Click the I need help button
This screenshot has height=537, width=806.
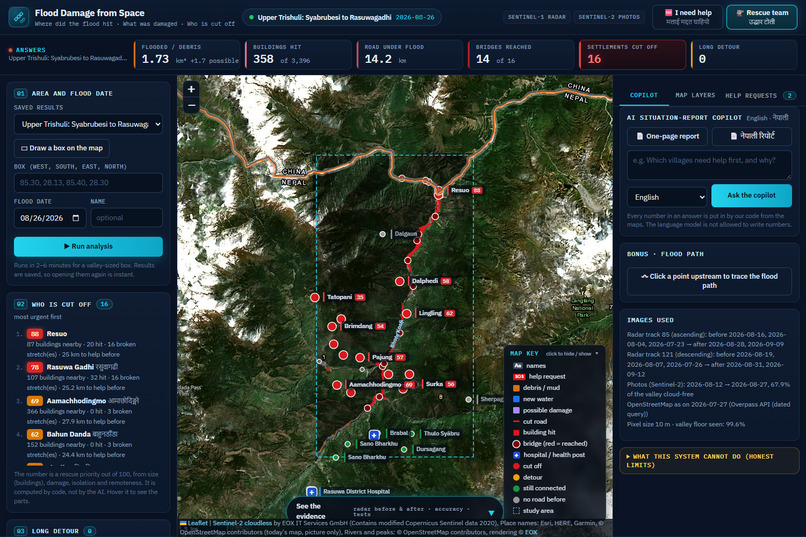(688, 17)
